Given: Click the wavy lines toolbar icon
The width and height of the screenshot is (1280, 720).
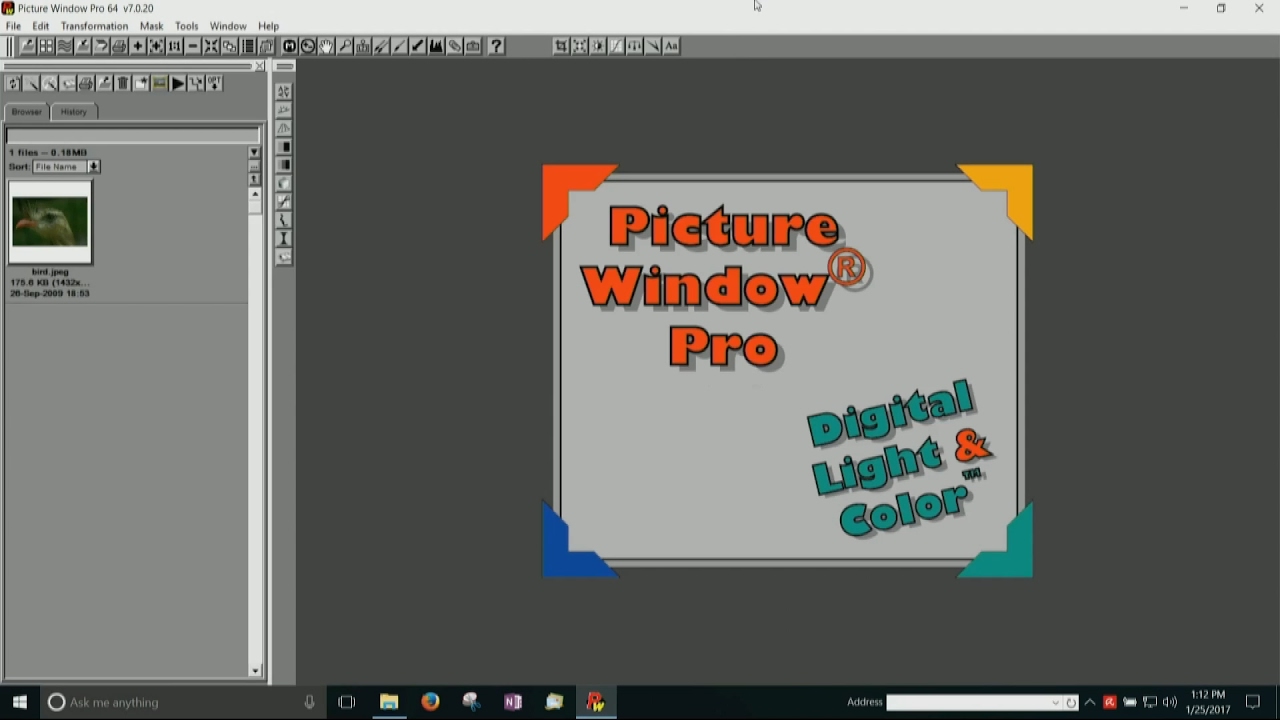Looking at the screenshot, I should point(65,46).
